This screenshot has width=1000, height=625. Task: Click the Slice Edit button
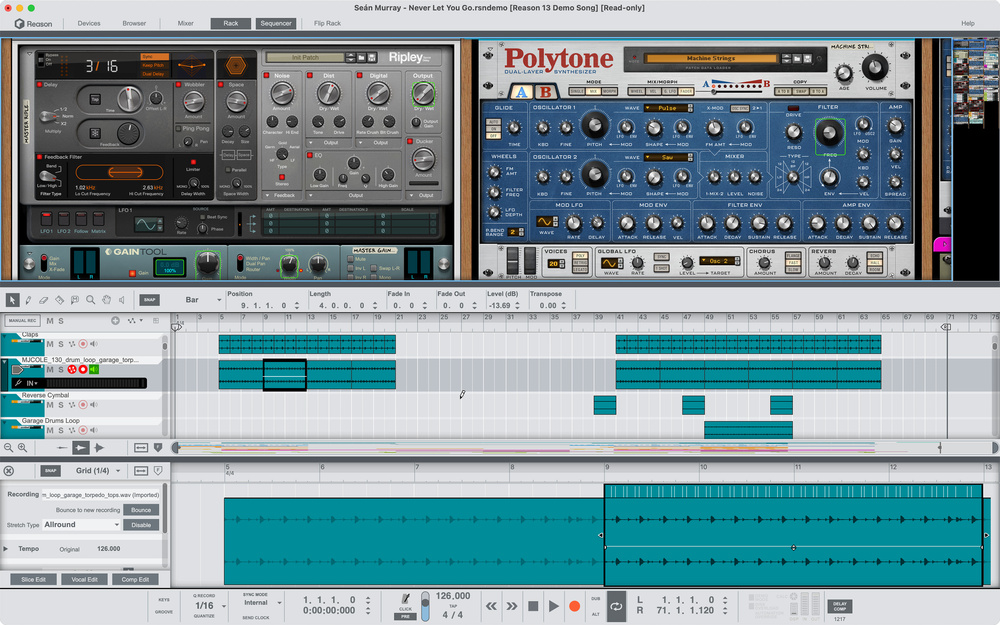(33, 579)
